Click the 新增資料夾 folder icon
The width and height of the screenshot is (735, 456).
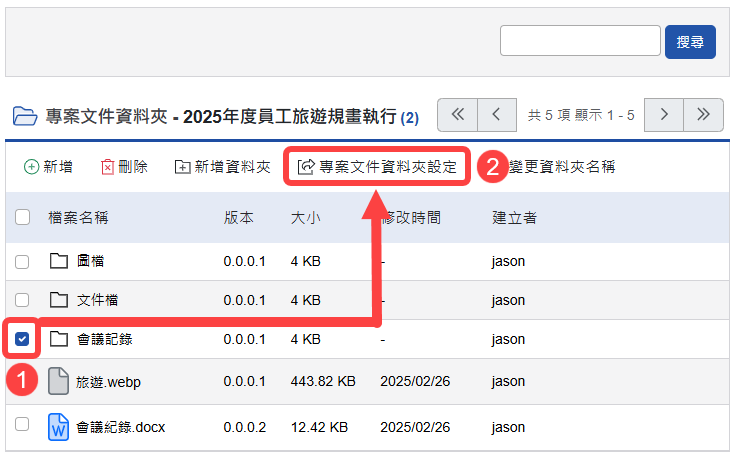coord(182,167)
